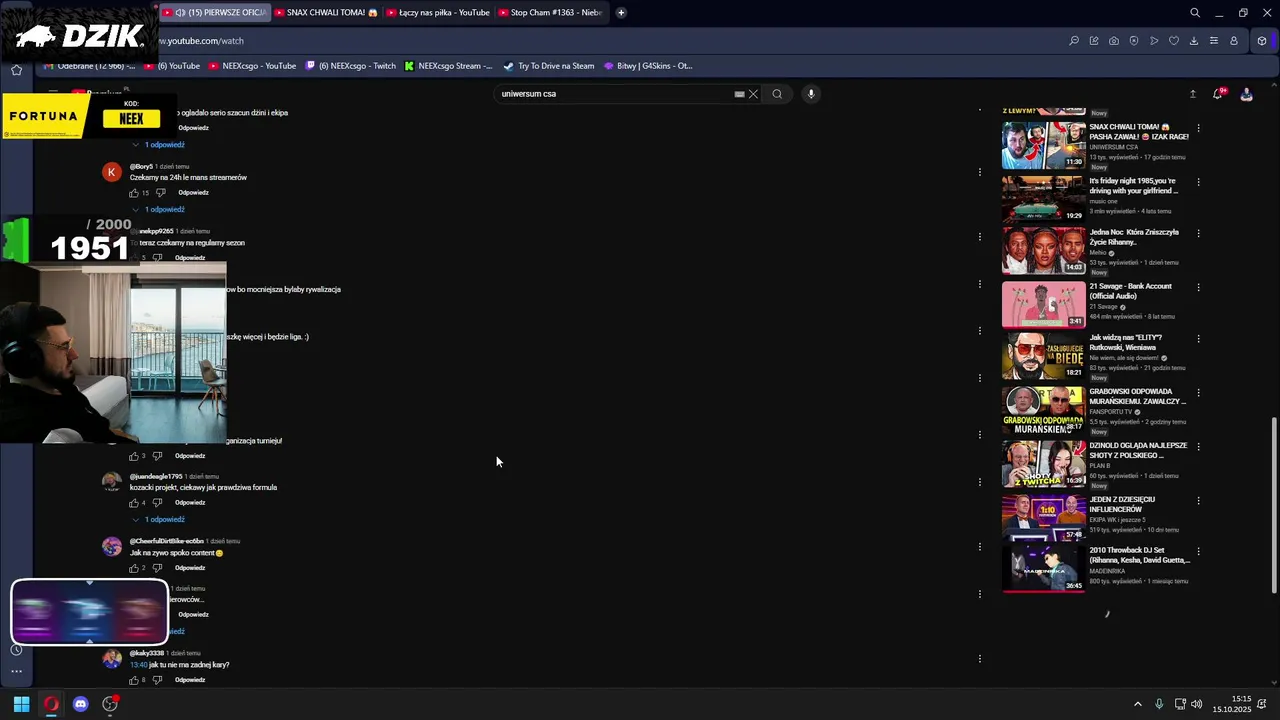Start voice search with the microphone
The height and width of the screenshot is (720, 1280).
click(811, 94)
